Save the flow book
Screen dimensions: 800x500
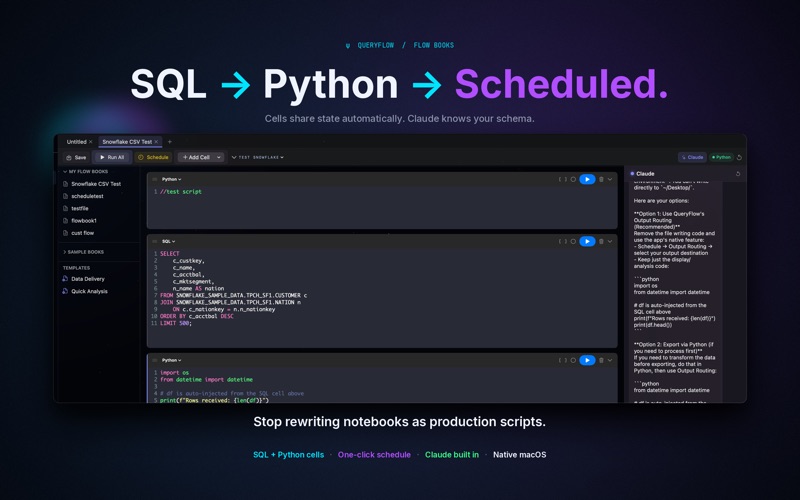point(76,157)
